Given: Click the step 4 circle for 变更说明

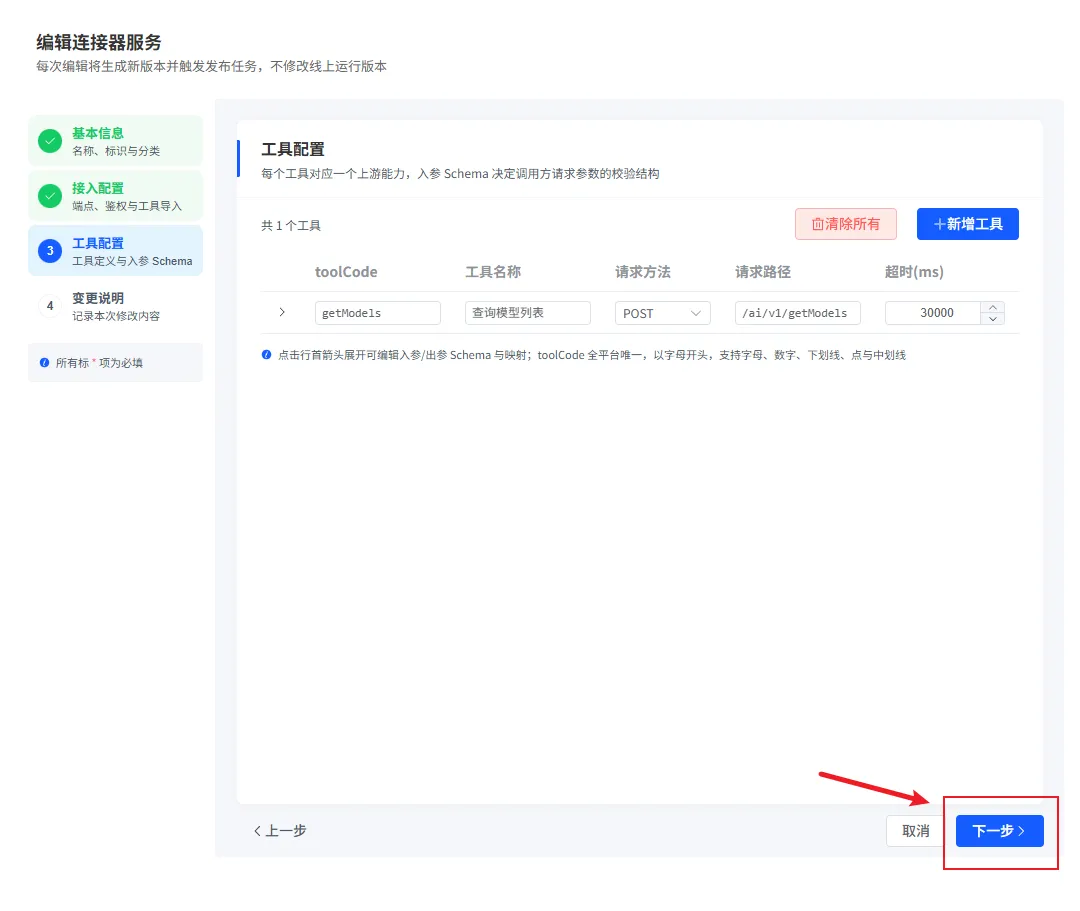Looking at the screenshot, I should click(50, 306).
